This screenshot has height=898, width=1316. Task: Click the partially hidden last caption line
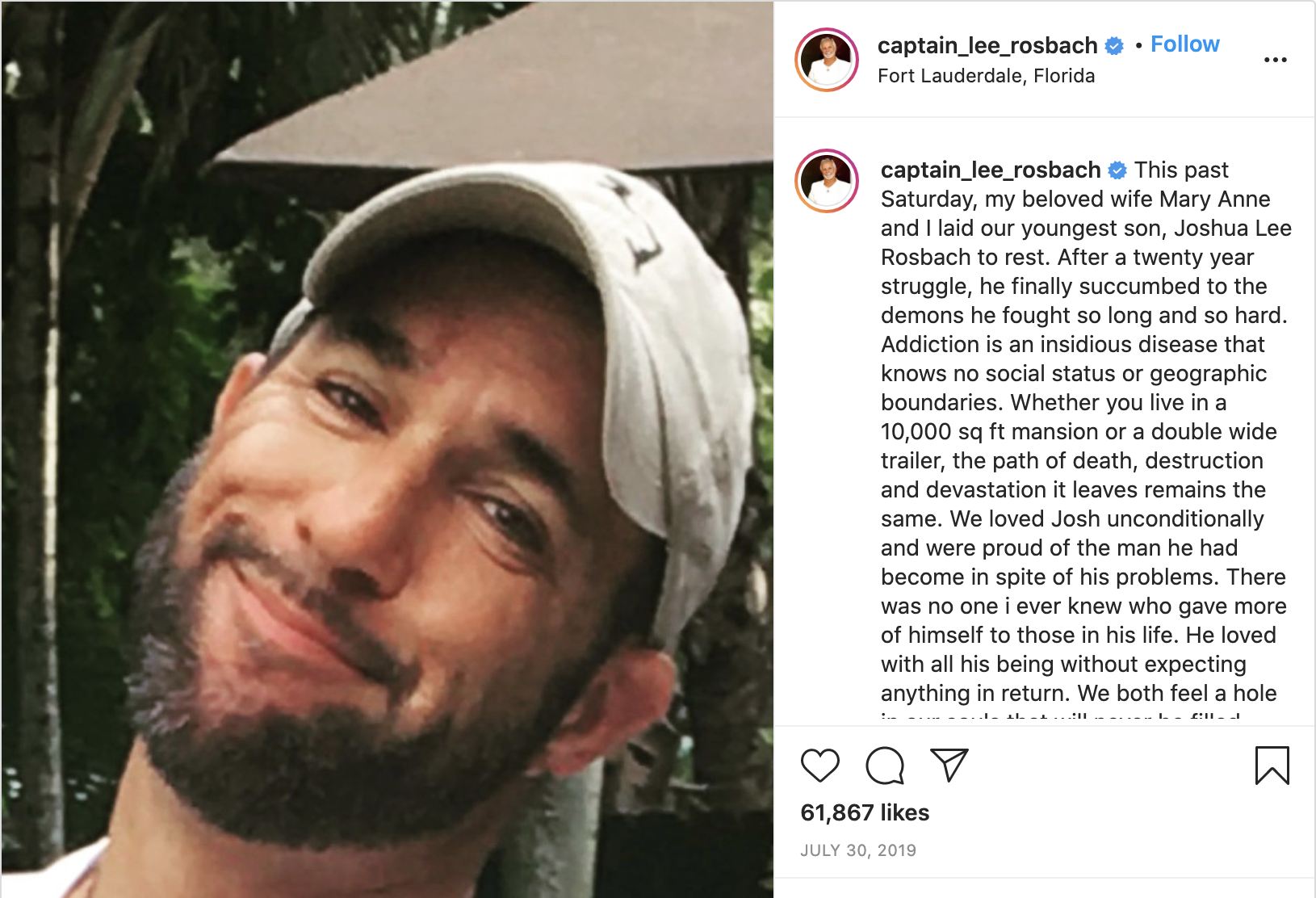(1060, 716)
